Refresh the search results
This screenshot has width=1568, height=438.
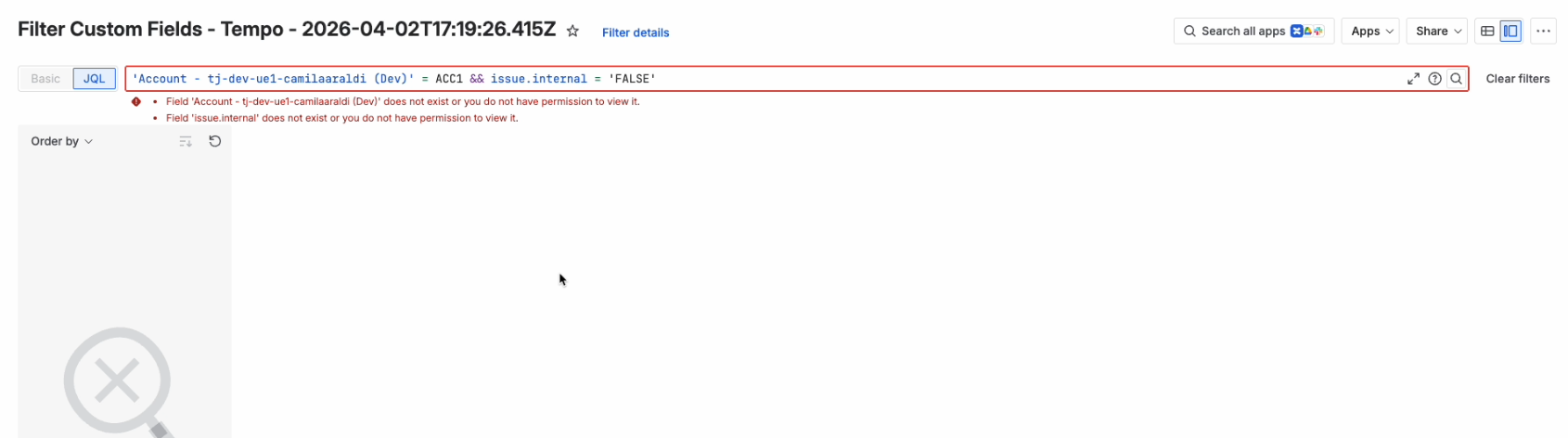[x=215, y=141]
